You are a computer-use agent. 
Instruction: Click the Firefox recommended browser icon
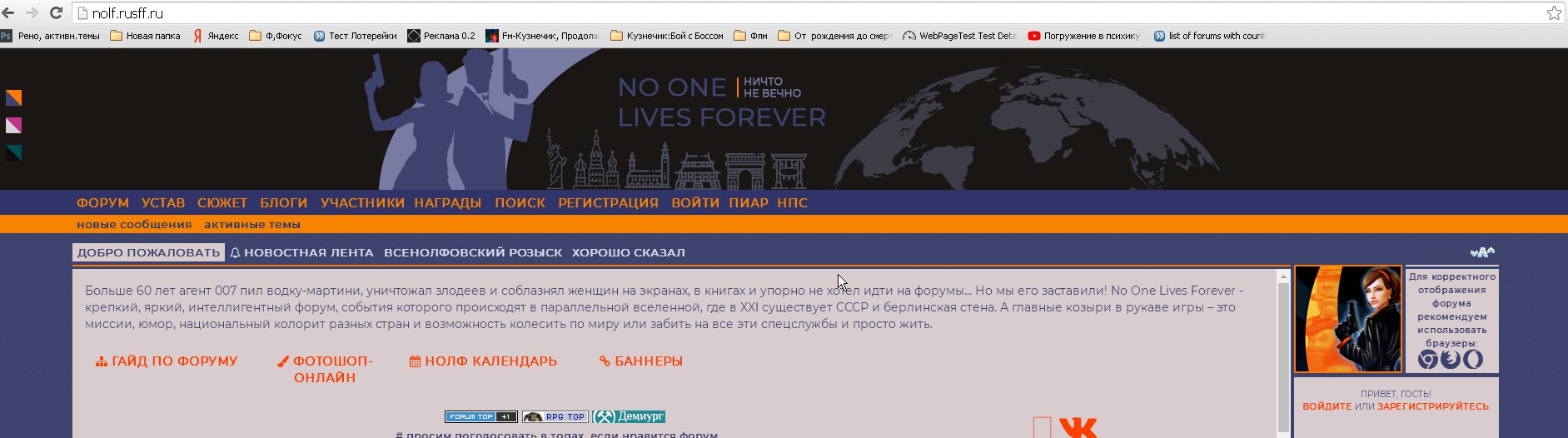[x=1451, y=359]
